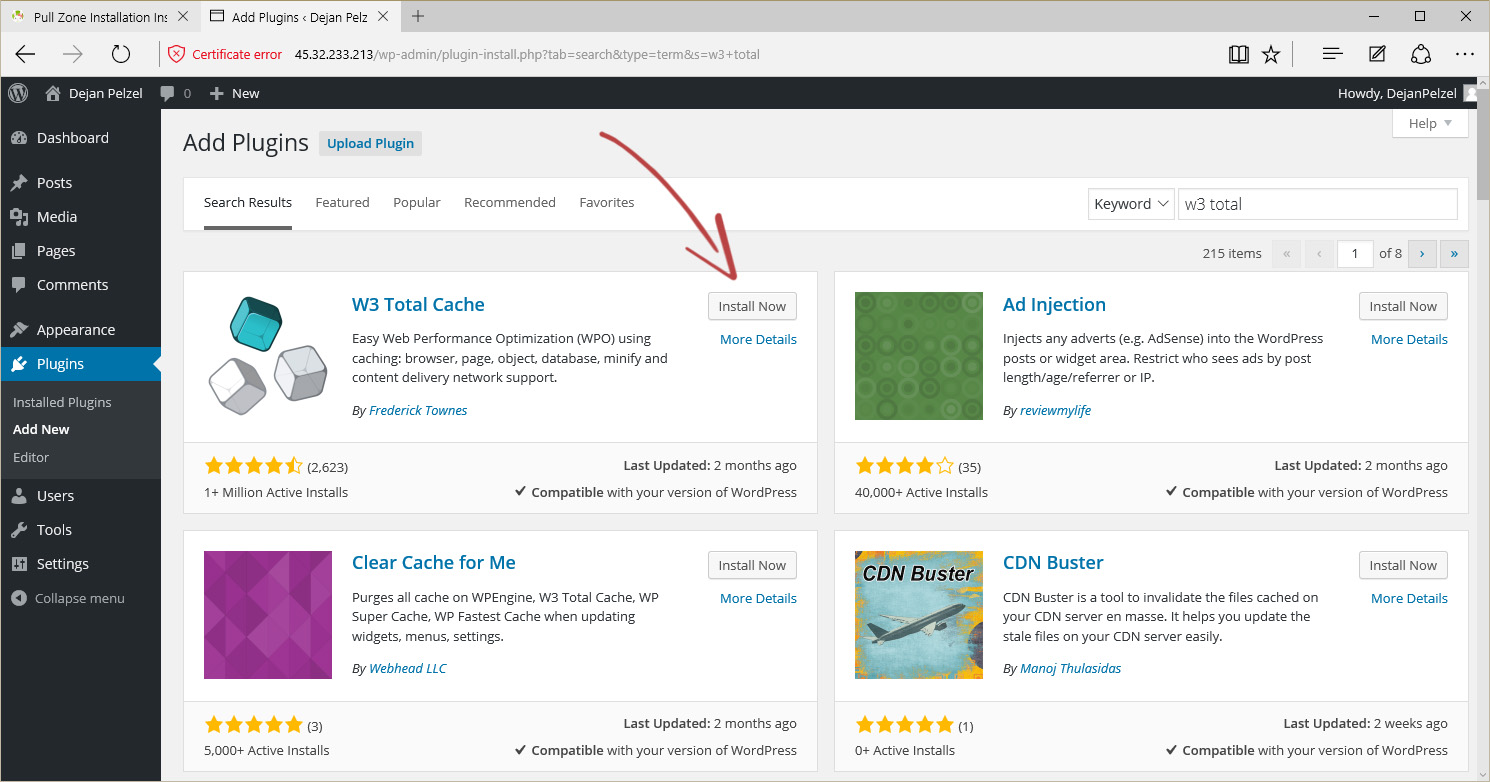
Task: Open Users in the sidebar
Action: 80,496
